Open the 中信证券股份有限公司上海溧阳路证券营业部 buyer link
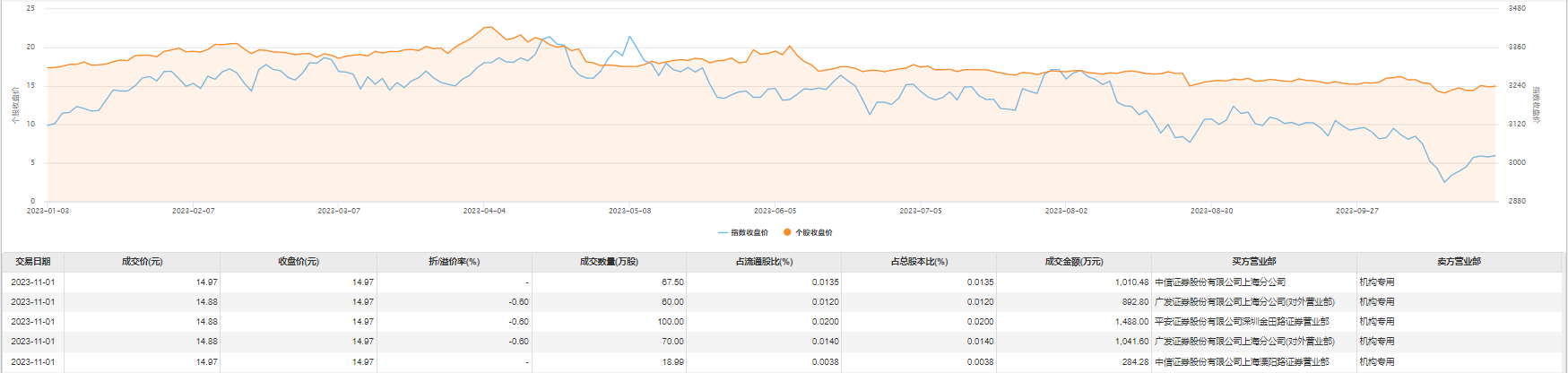Viewport: 1568px width, 373px height. [x=1242, y=362]
